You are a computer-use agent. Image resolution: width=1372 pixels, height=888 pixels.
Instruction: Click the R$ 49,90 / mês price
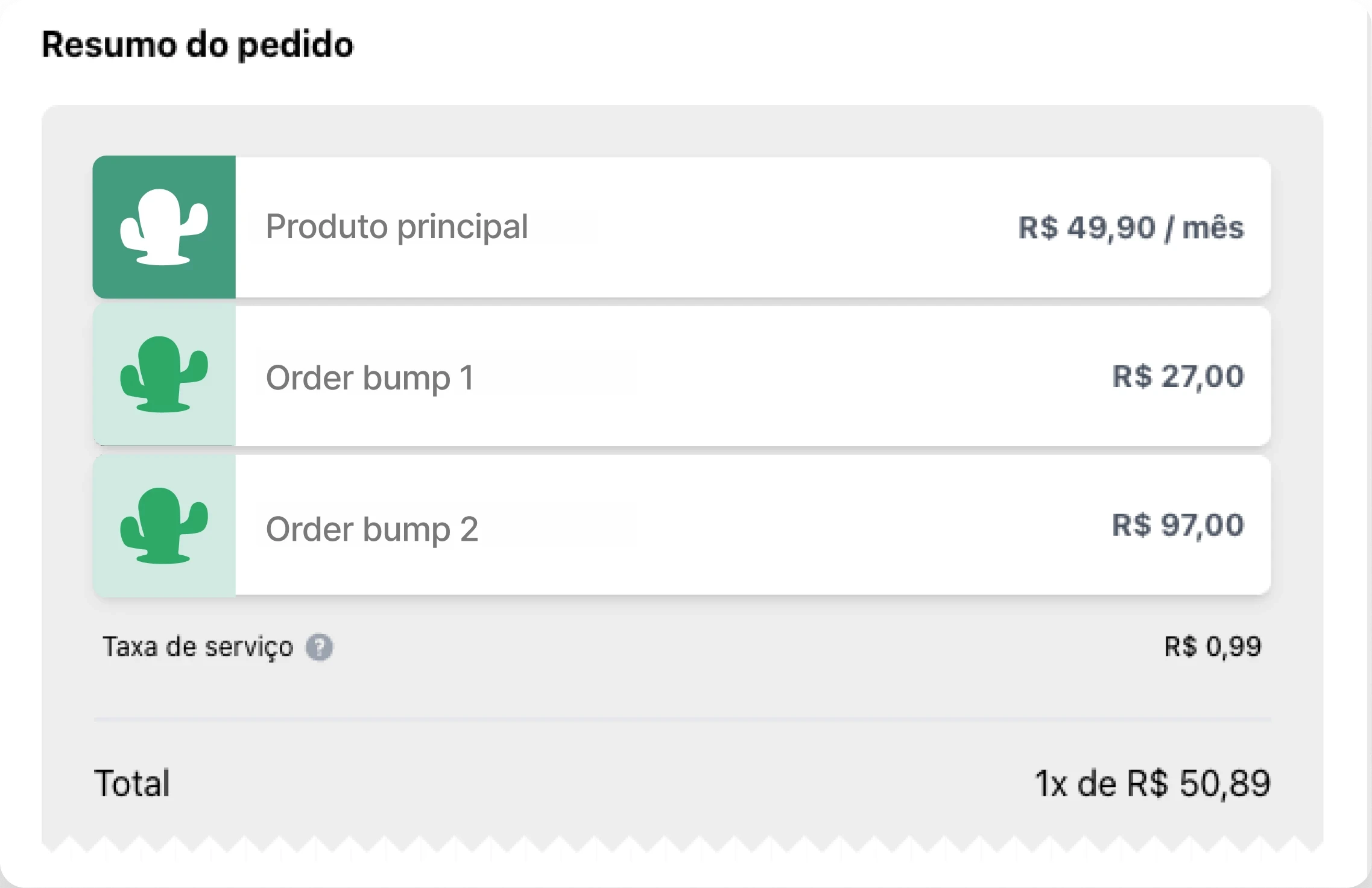(x=1131, y=228)
